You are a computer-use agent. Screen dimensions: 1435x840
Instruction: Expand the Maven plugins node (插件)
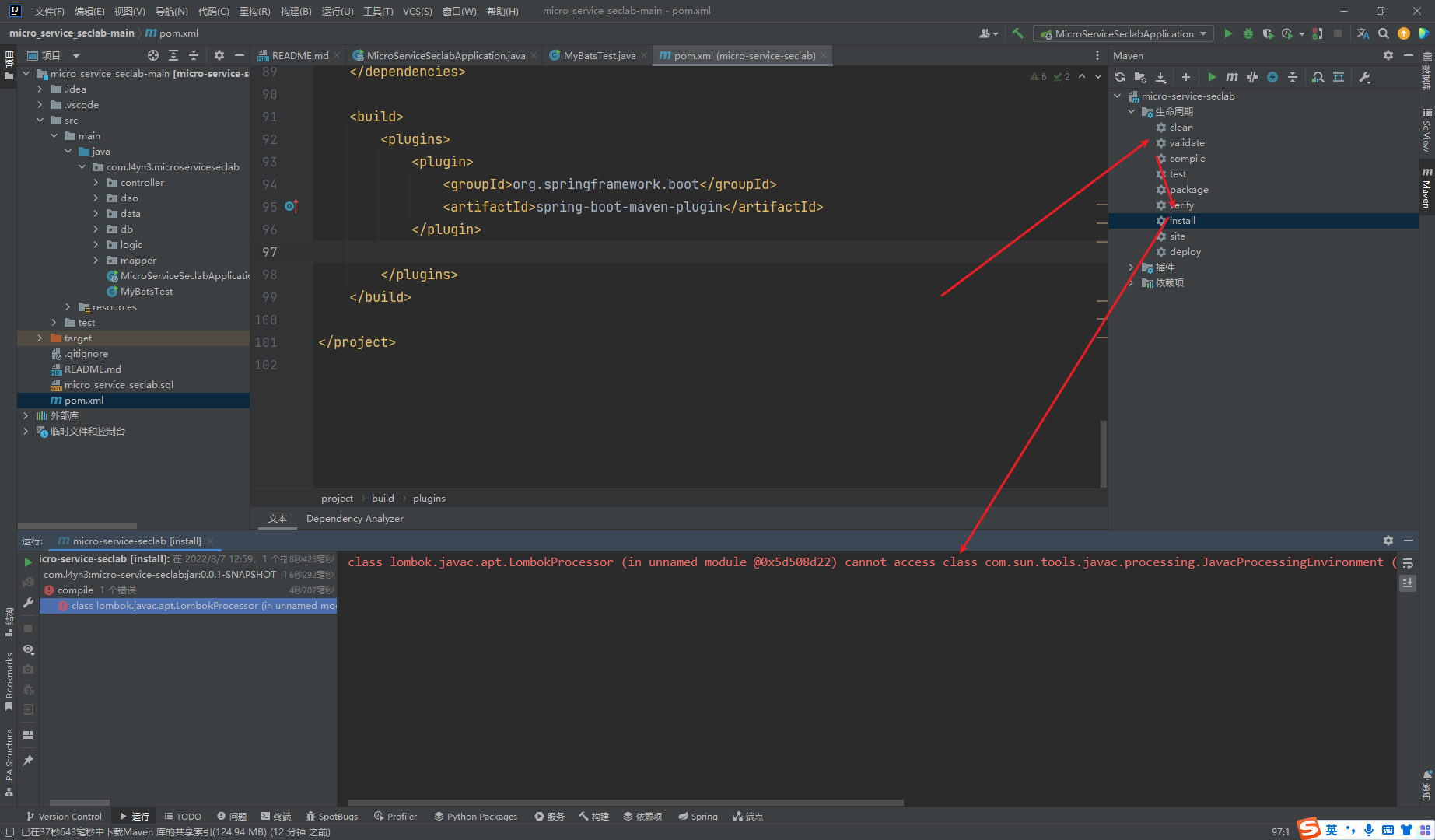click(x=1132, y=268)
